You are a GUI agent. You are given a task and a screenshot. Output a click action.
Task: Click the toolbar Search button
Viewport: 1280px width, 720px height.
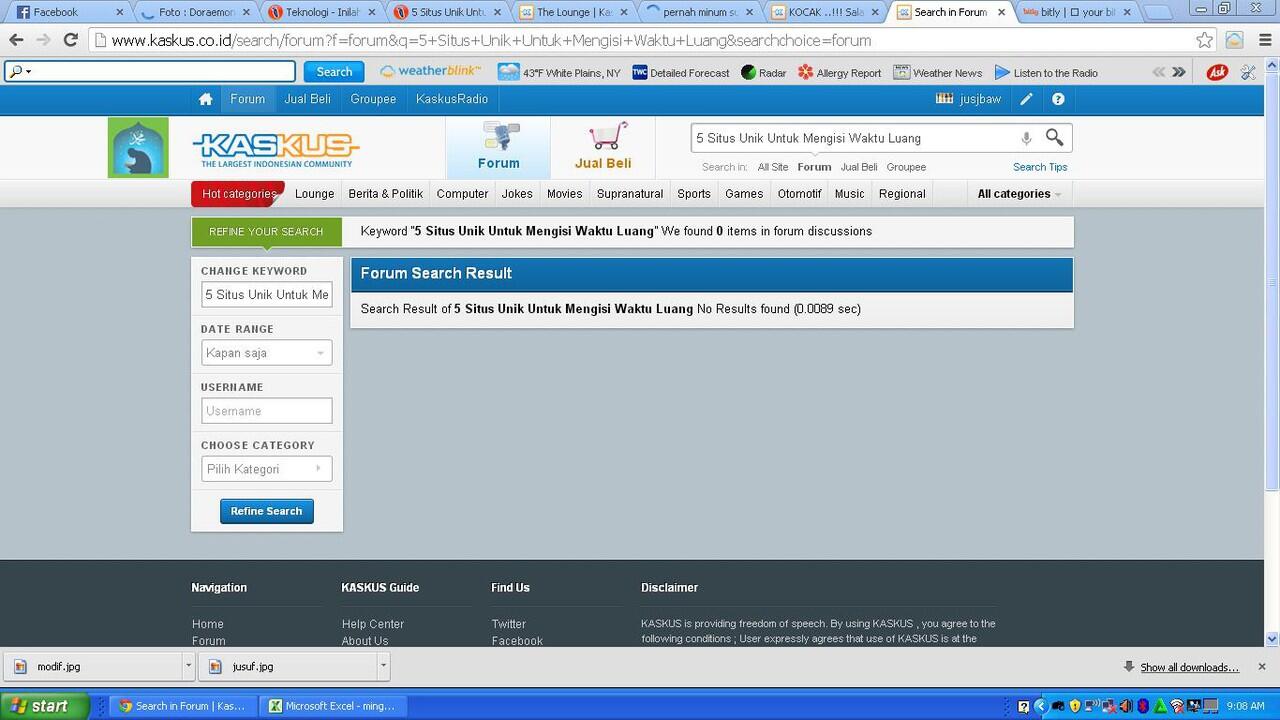point(334,72)
